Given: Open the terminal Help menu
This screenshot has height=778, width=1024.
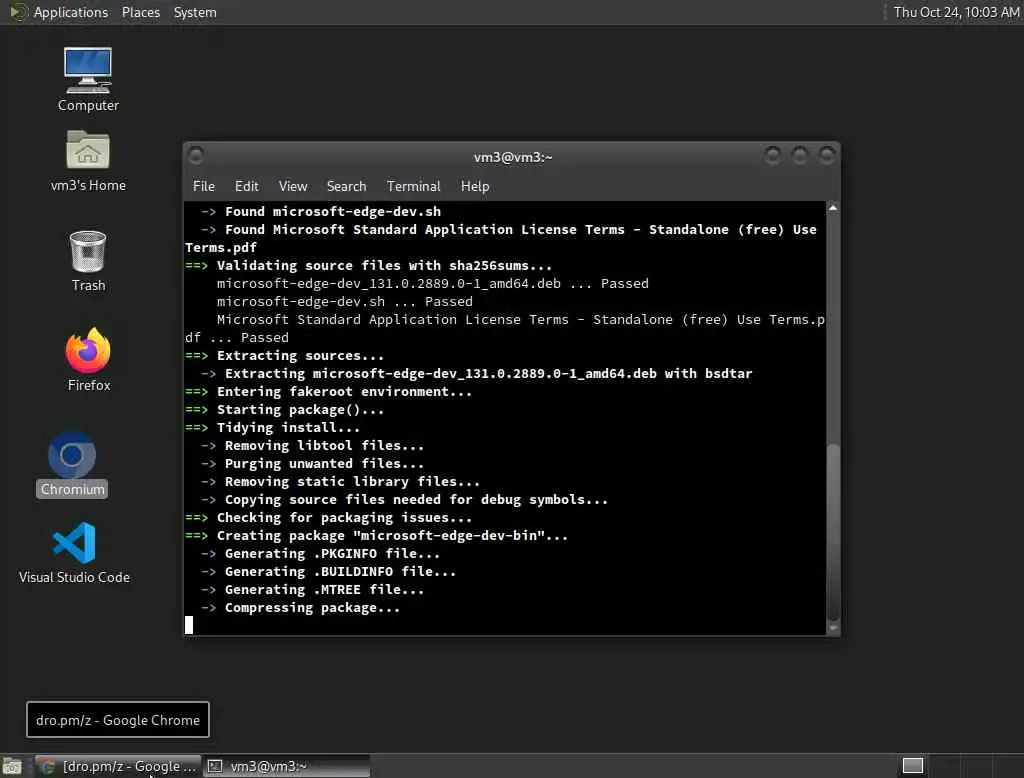Looking at the screenshot, I should 475,186.
